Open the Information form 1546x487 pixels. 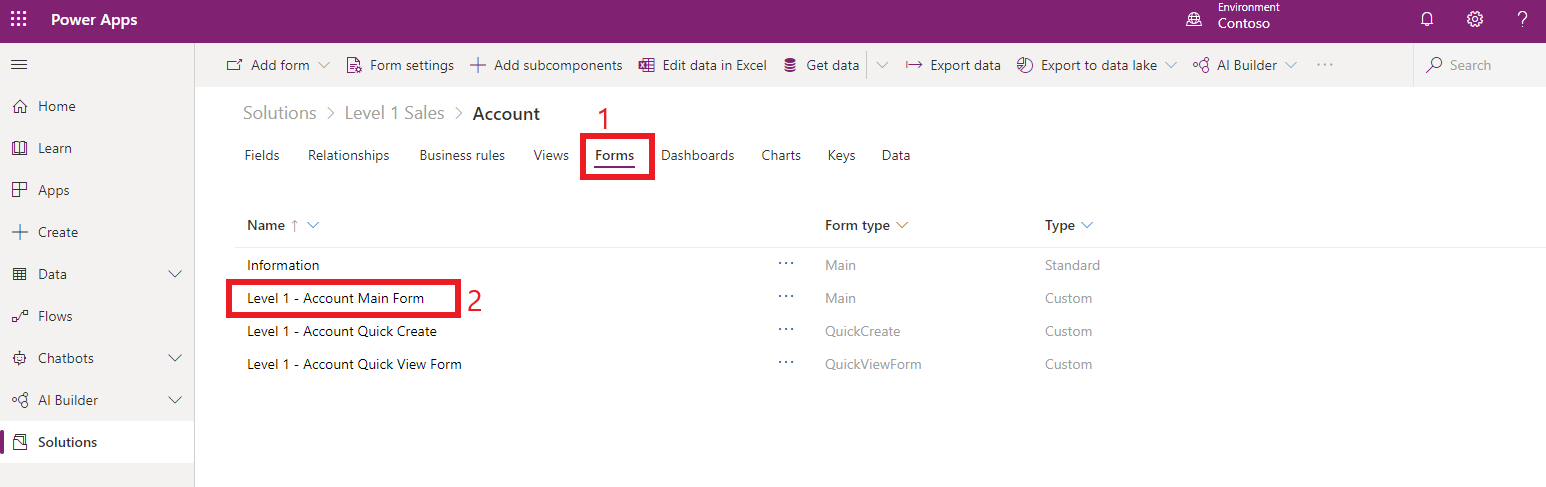tap(284, 265)
